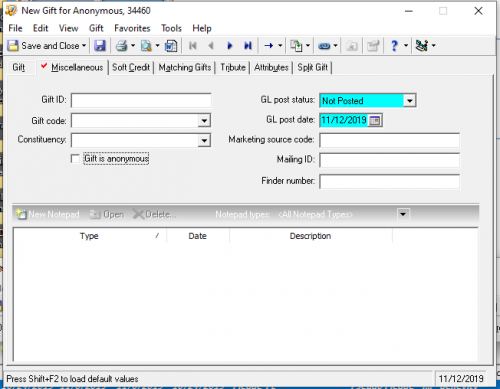Open the Constituency dropdown

[204, 140]
